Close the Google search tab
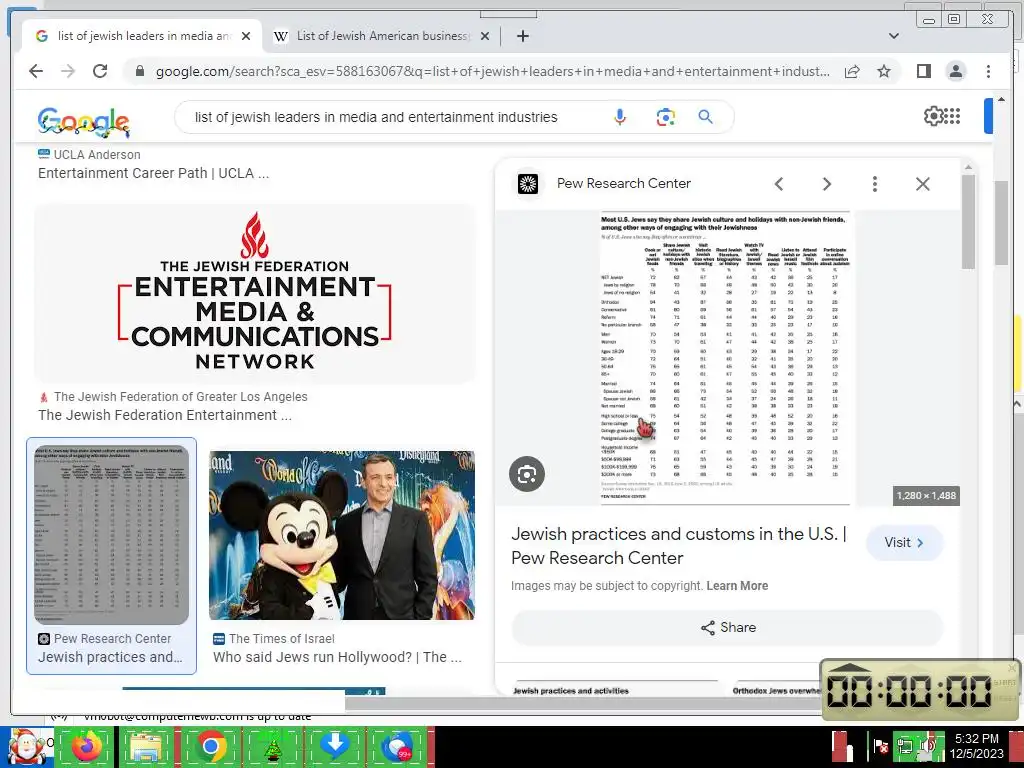The height and width of the screenshot is (768, 1024). [246, 36]
